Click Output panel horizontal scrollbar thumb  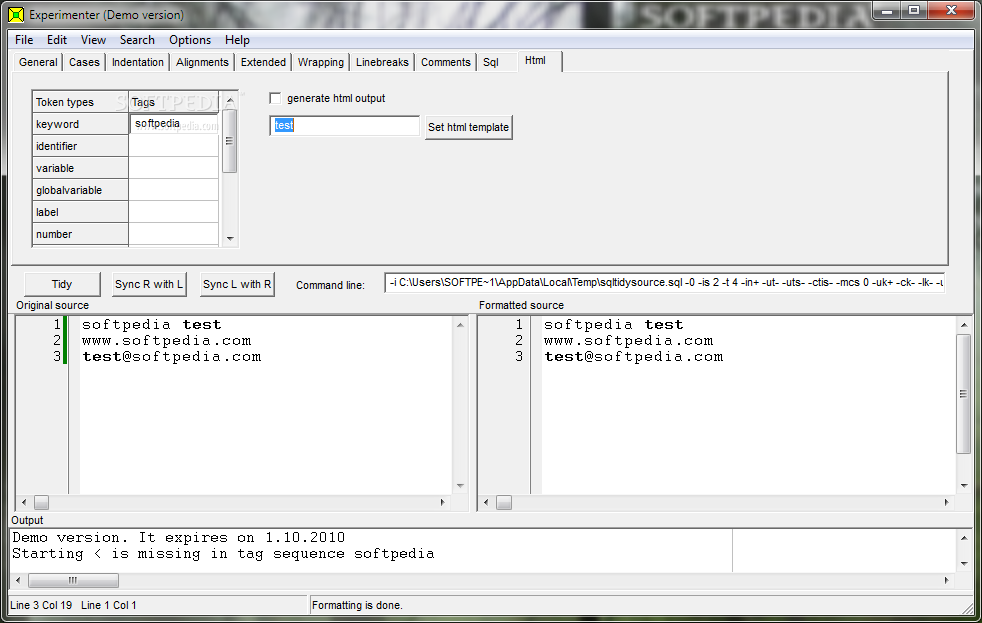tap(73, 580)
